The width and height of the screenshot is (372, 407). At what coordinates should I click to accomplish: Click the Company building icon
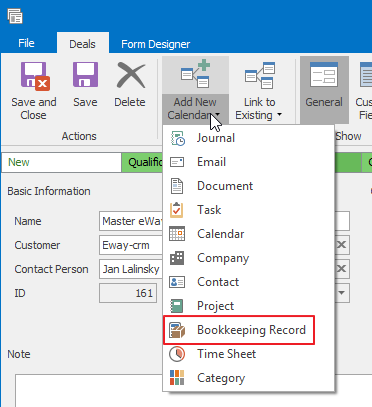[177, 258]
